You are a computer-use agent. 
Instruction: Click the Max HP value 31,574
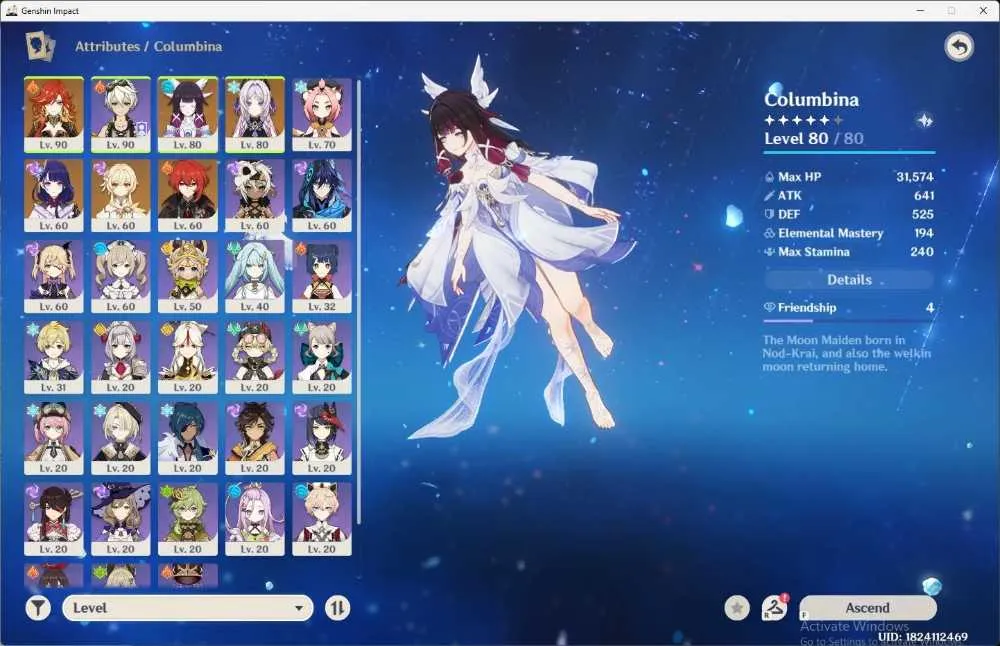915,177
